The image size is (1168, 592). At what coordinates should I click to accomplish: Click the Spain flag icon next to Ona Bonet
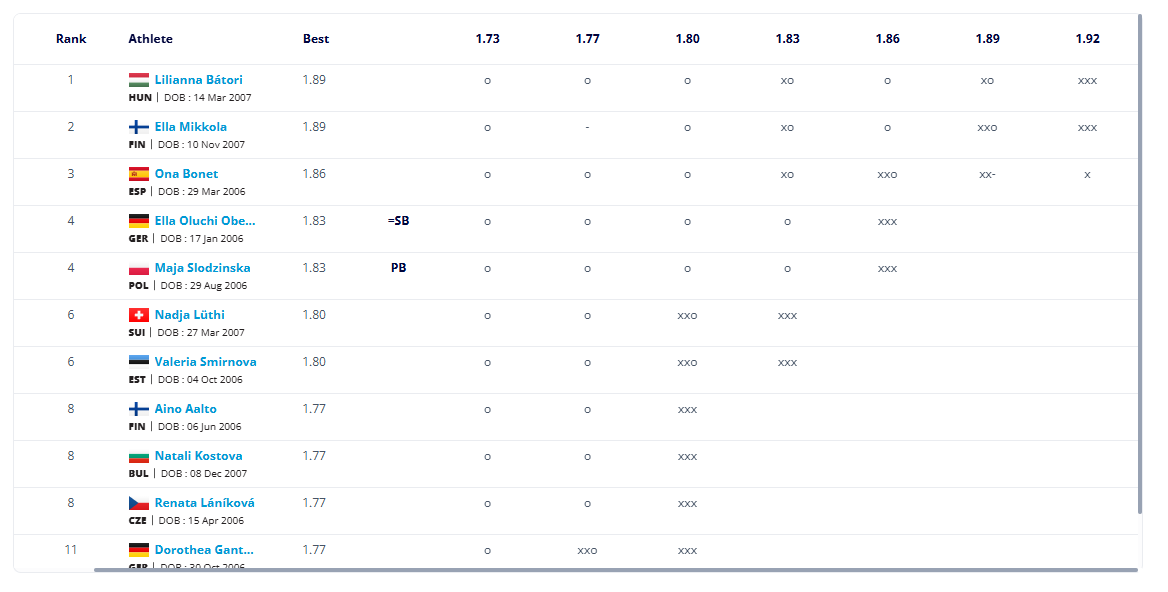point(139,174)
